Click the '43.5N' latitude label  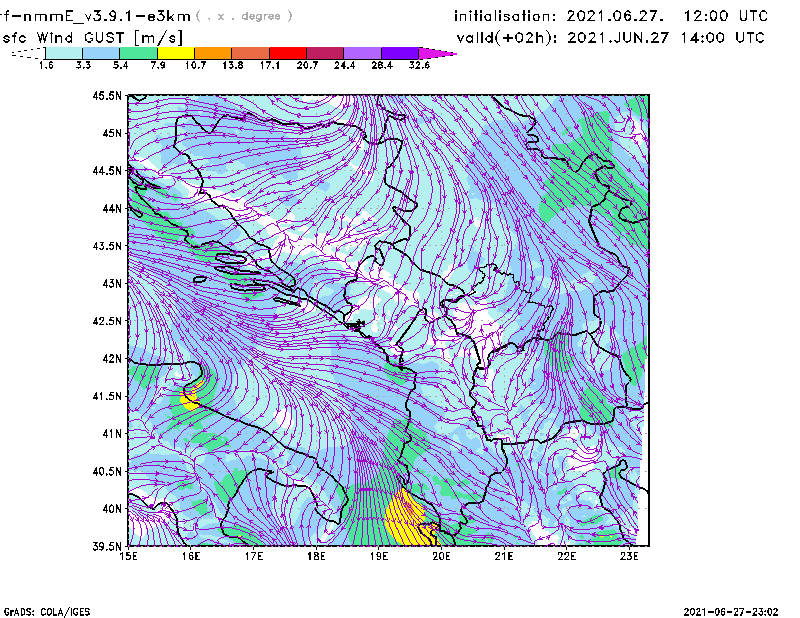click(x=107, y=246)
